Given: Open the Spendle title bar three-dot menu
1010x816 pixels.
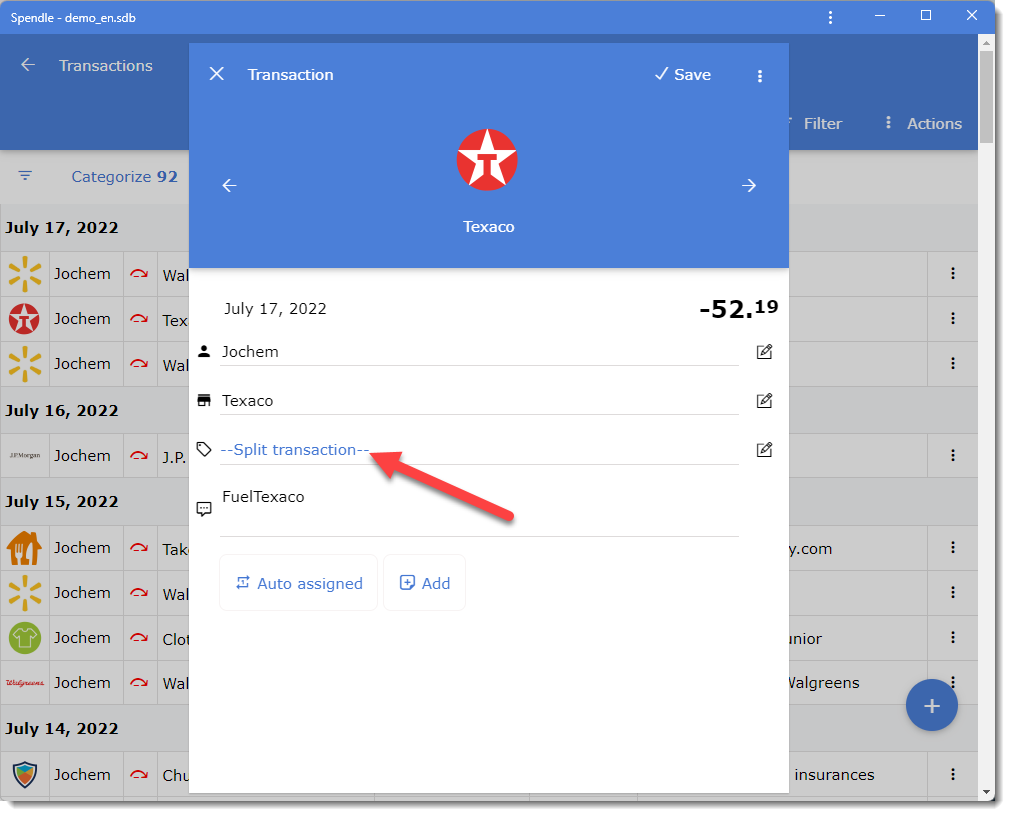Looking at the screenshot, I should (x=830, y=17).
